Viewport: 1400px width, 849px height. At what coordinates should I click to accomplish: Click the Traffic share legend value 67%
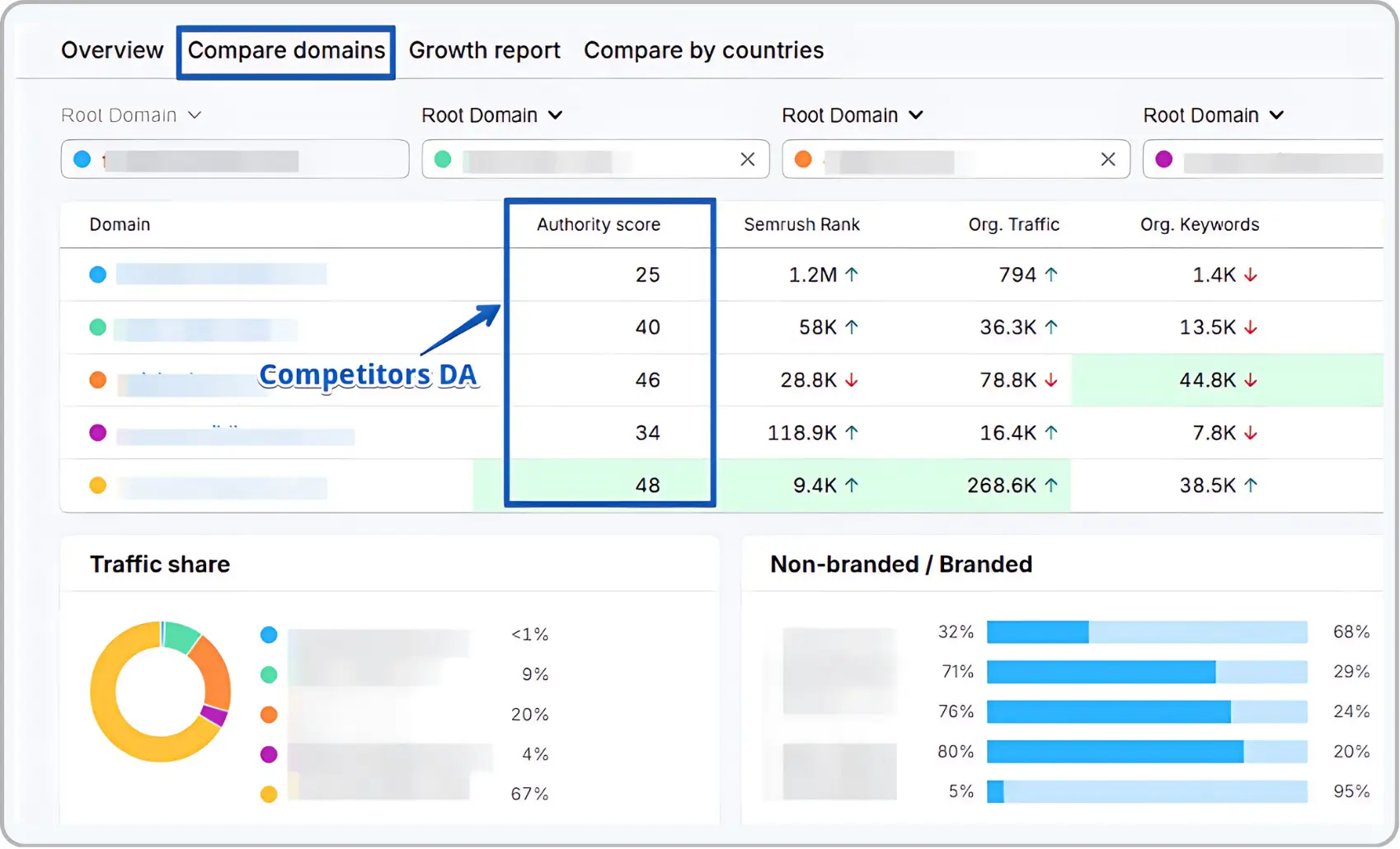click(529, 794)
